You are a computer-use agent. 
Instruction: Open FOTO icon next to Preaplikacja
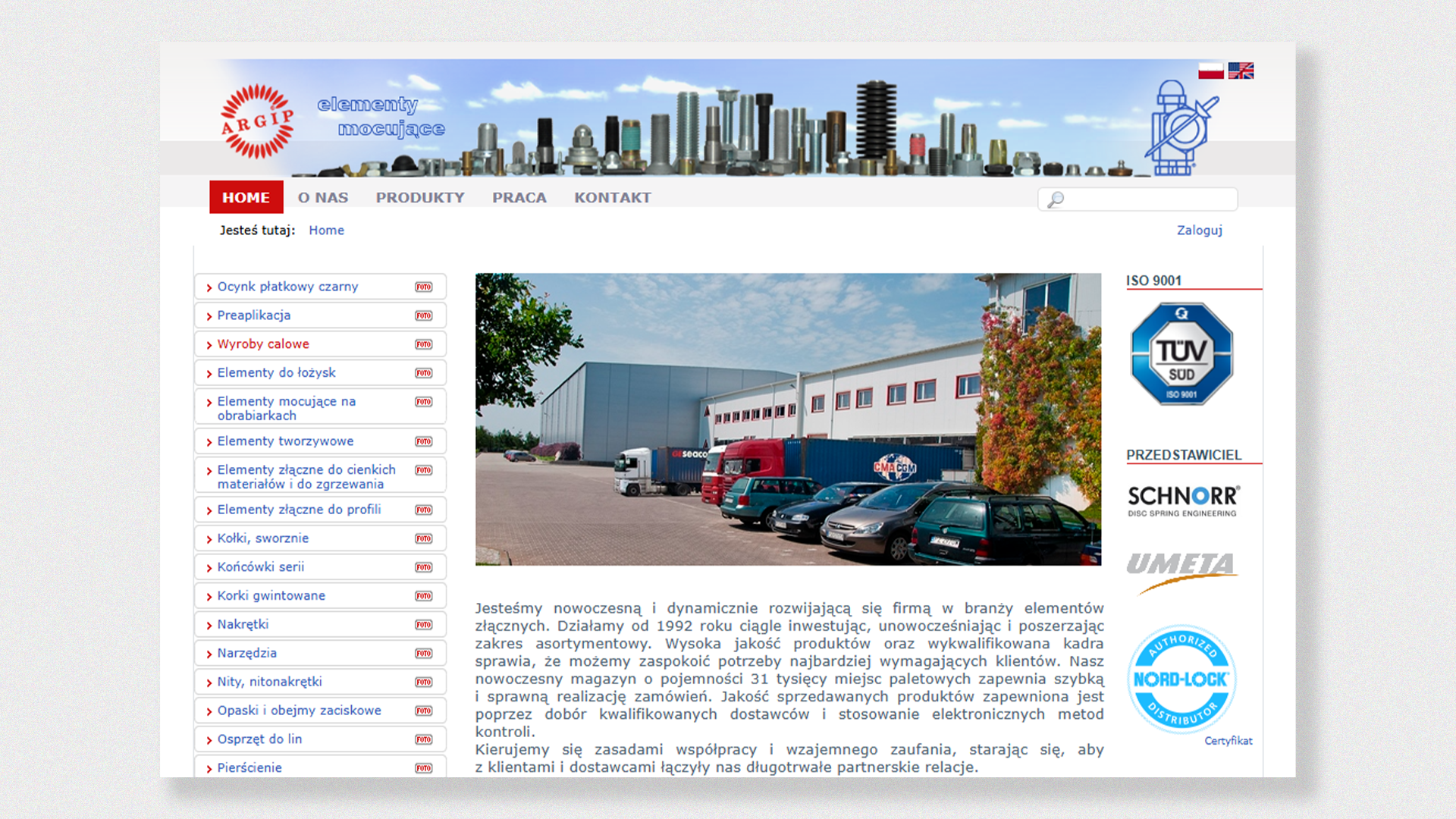coord(423,315)
